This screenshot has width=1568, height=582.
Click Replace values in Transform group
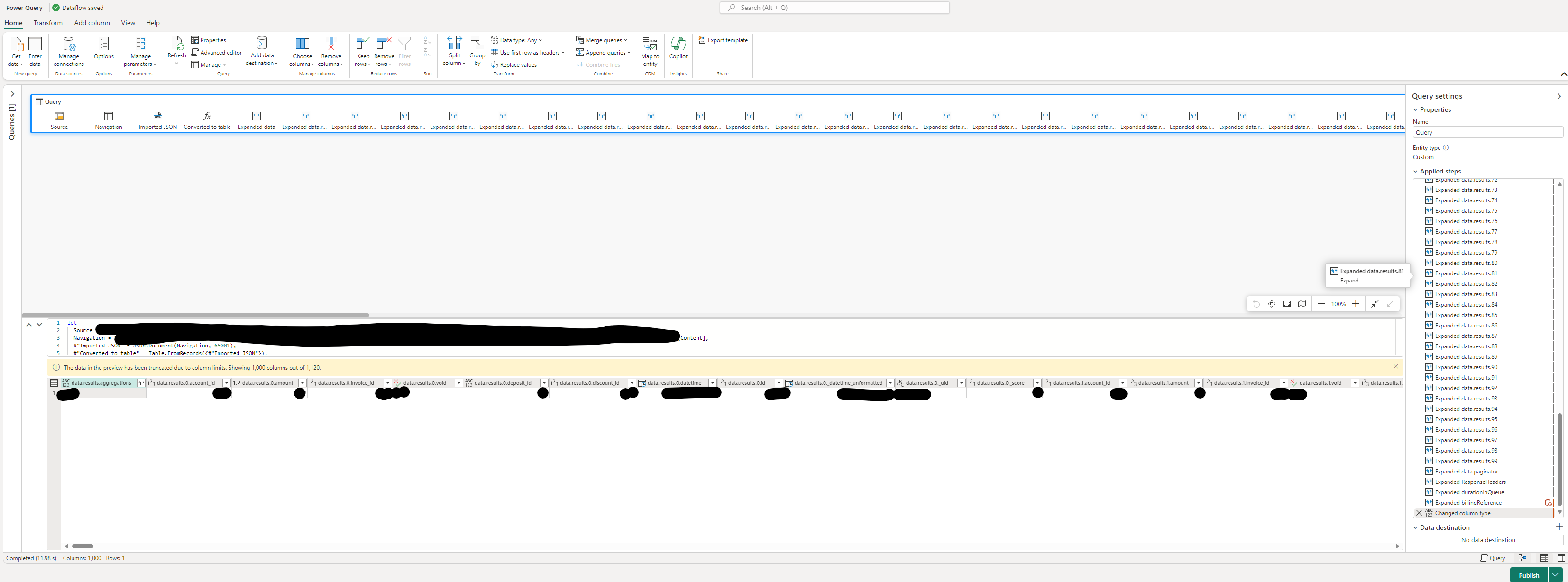tap(514, 65)
